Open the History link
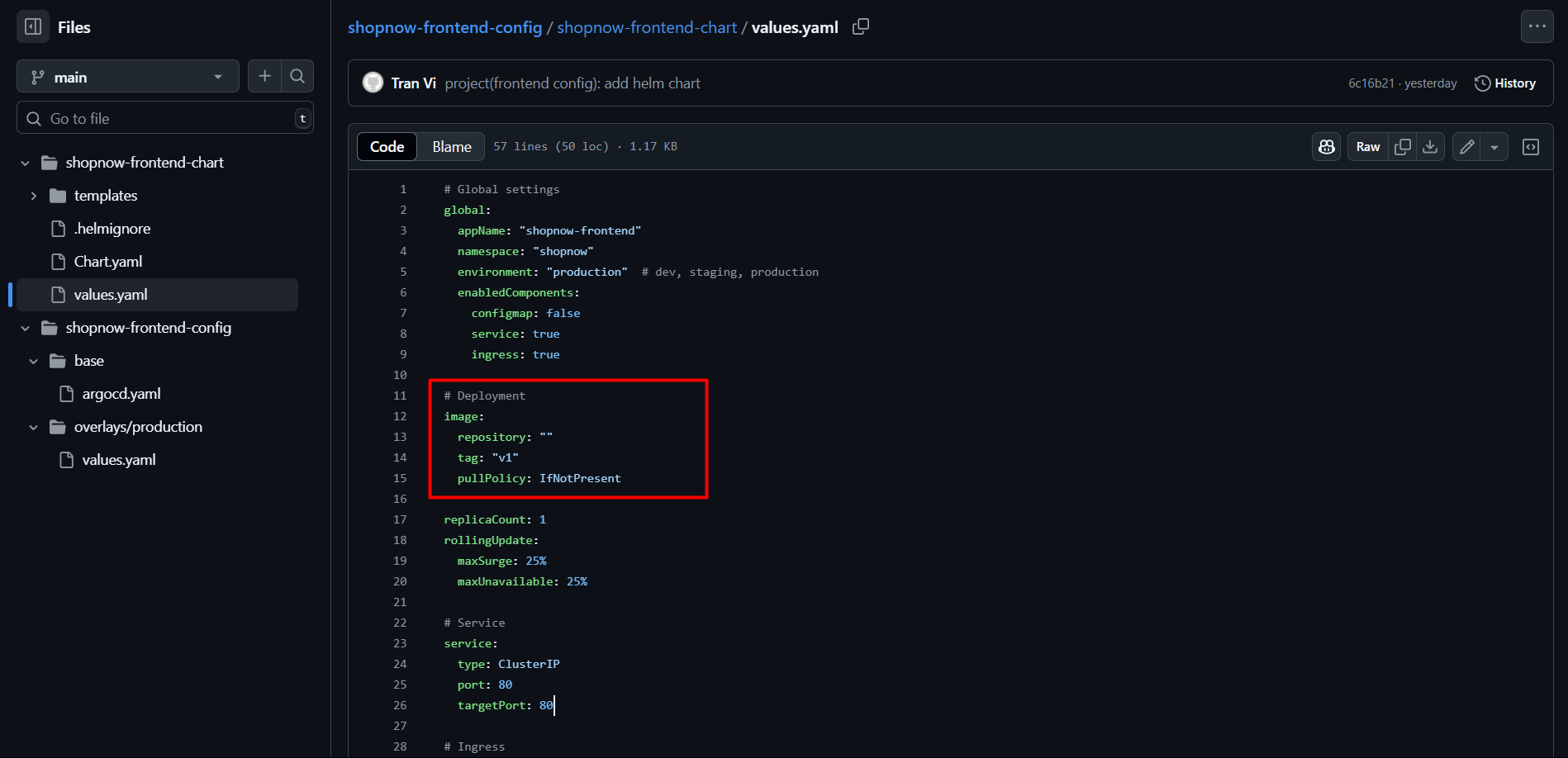1568x758 pixels. [x=1505, y=83]
